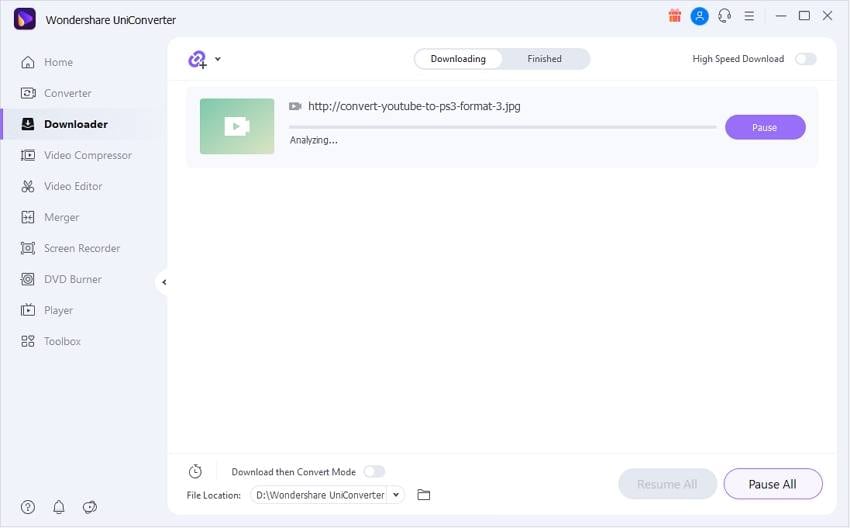Viewport: 850px width, 528px height.
Task: Select Video Compressor label in sidebar
Action: point(88,155)
